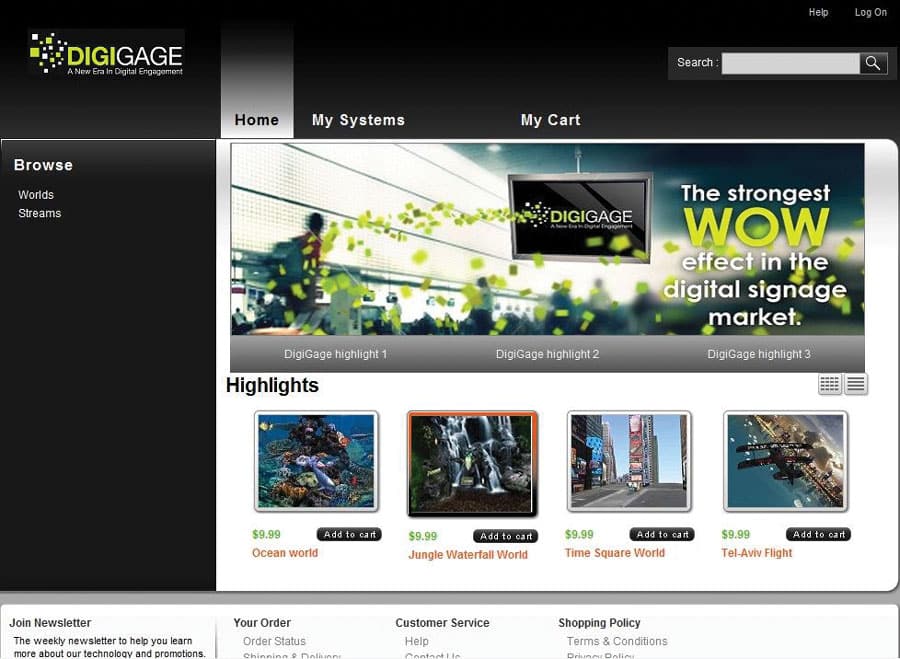This screenshot has width=900, height=659.
Task: Click the DigiGage logo
Action: point(106,53)
